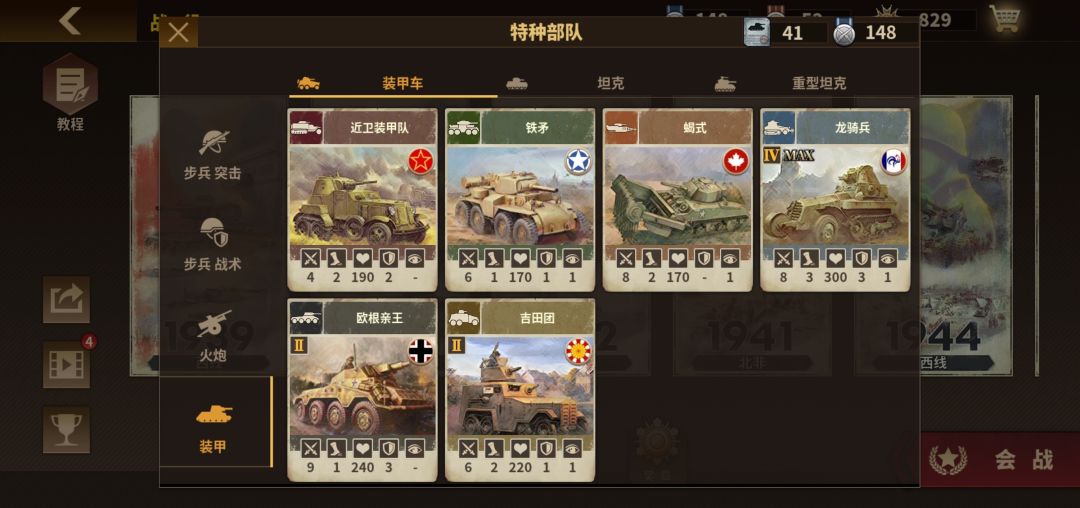This screenshot has width=1080, height=508.
Task: Open the shopping cart store icon
Action: pos(1005,19)
